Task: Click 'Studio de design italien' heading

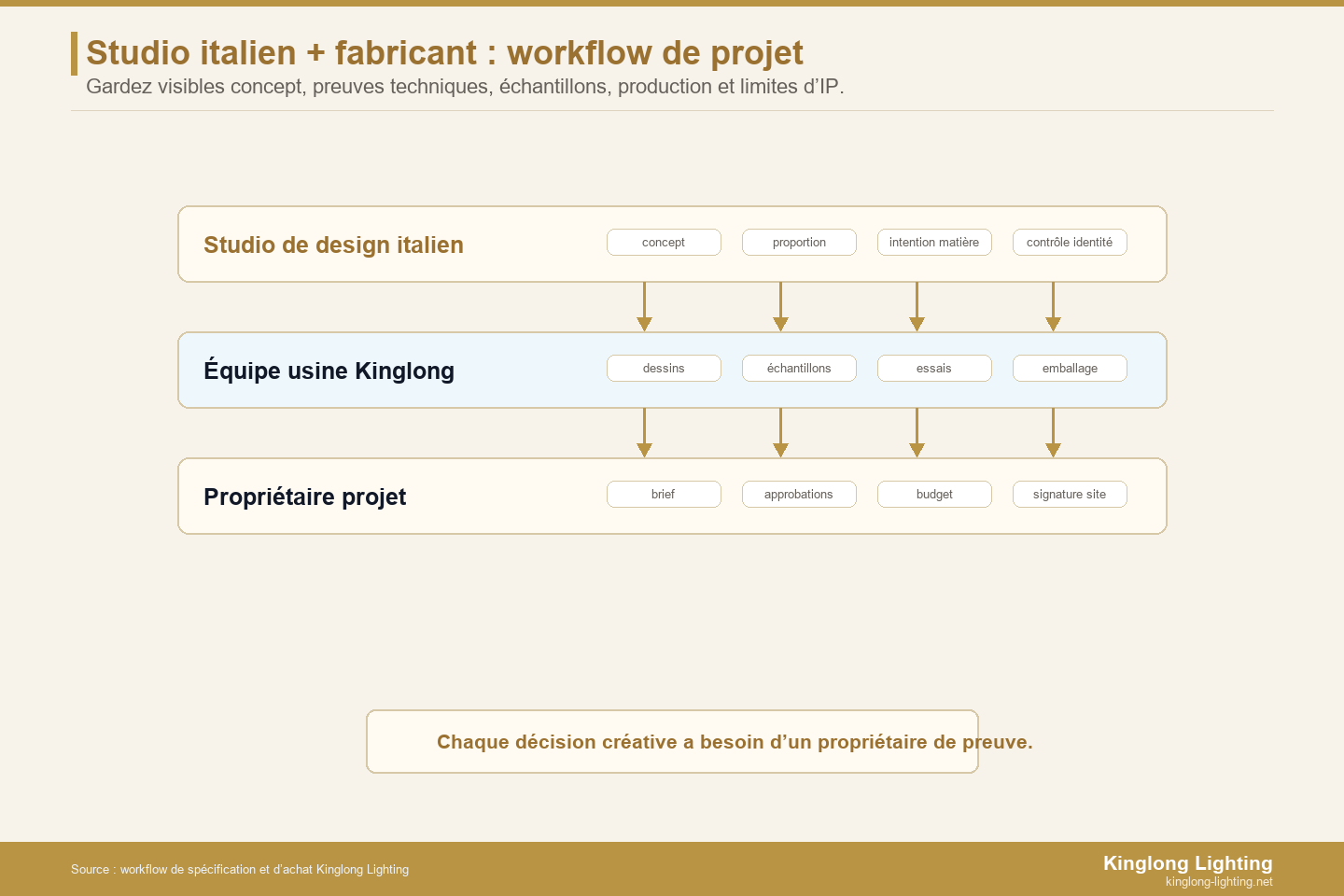Action: (333, 245)
